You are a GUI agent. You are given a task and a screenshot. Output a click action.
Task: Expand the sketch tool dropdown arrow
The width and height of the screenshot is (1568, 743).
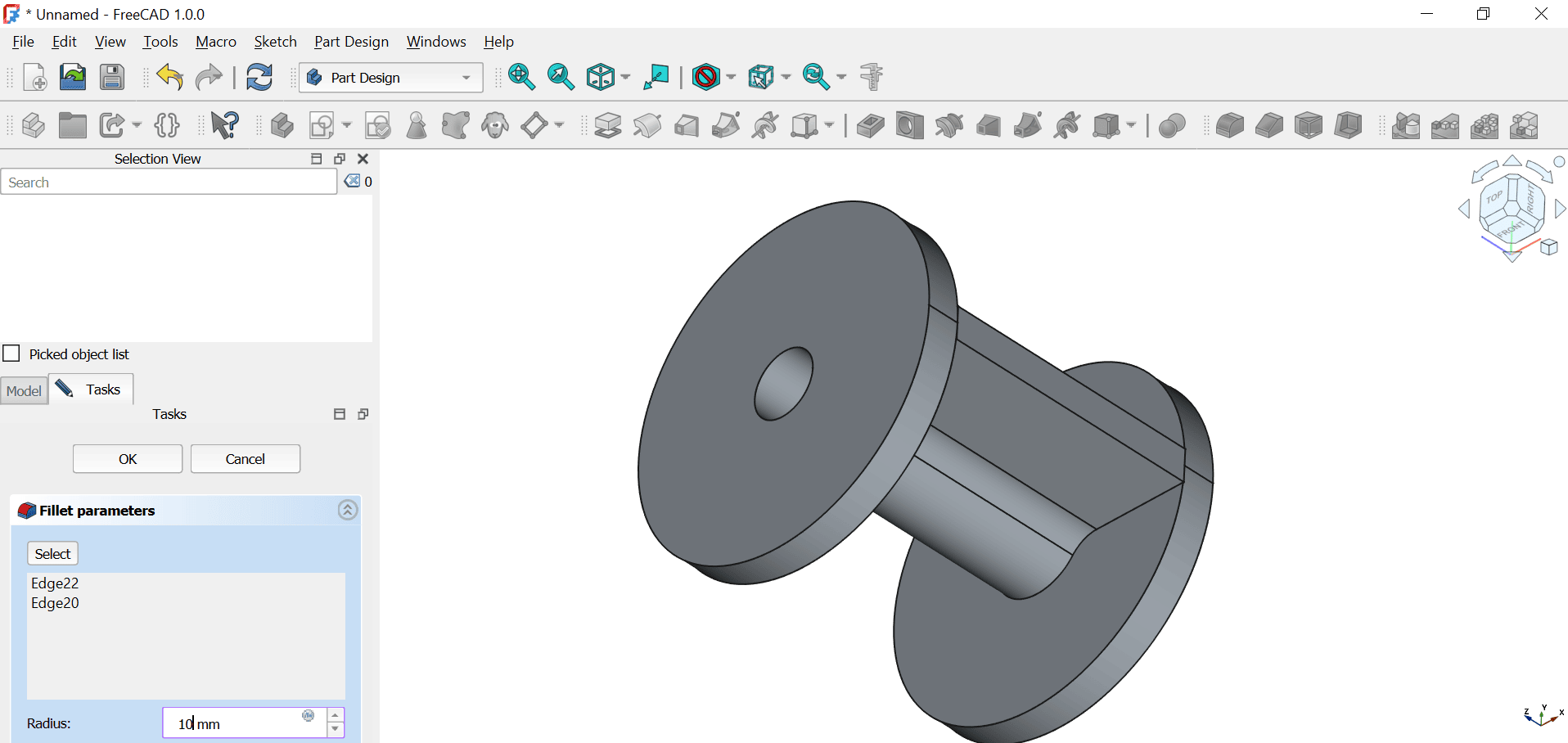point(346,125)
